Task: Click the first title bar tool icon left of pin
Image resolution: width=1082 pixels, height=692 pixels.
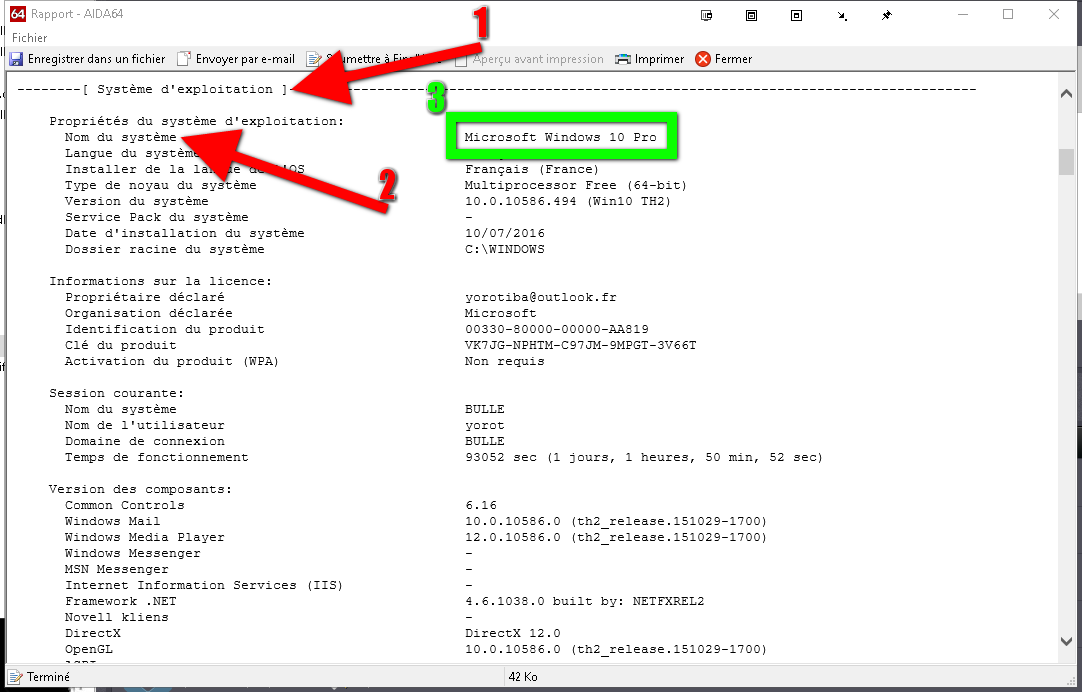Action: click(707, 16)
